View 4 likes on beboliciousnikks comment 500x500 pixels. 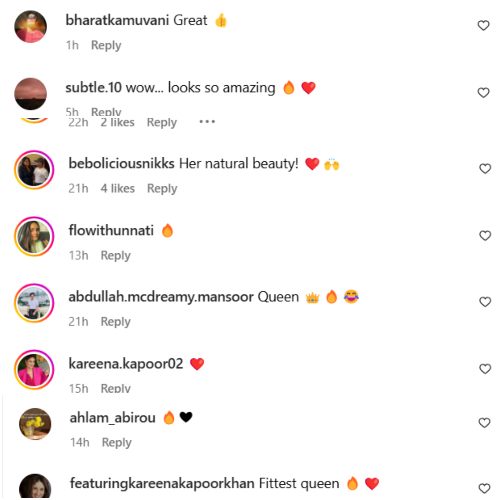pyautogui.click(x=118, y=188)
